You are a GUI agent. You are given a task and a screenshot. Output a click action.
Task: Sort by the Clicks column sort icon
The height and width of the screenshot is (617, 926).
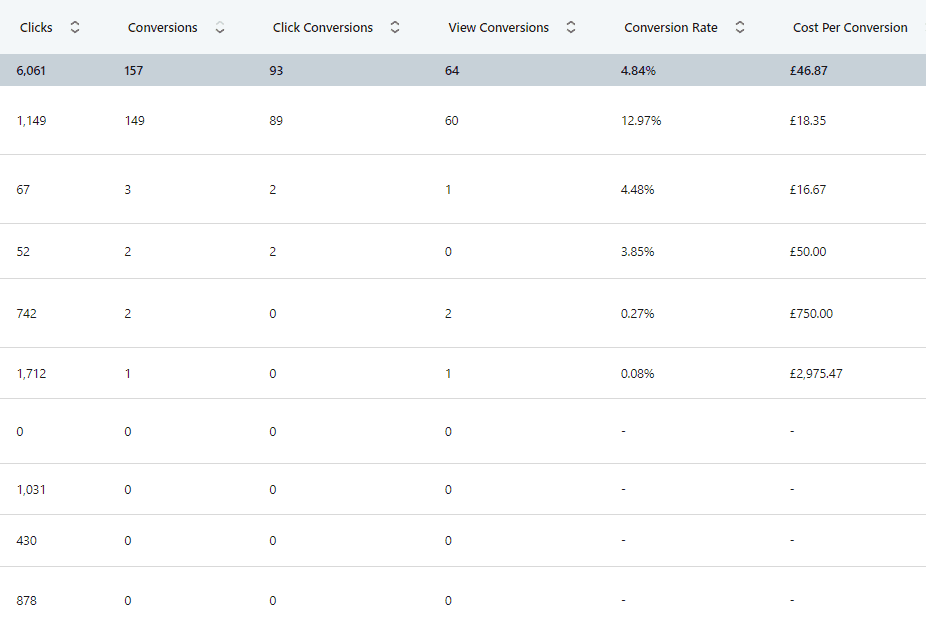pyautogui.click(x=75, y=27)
